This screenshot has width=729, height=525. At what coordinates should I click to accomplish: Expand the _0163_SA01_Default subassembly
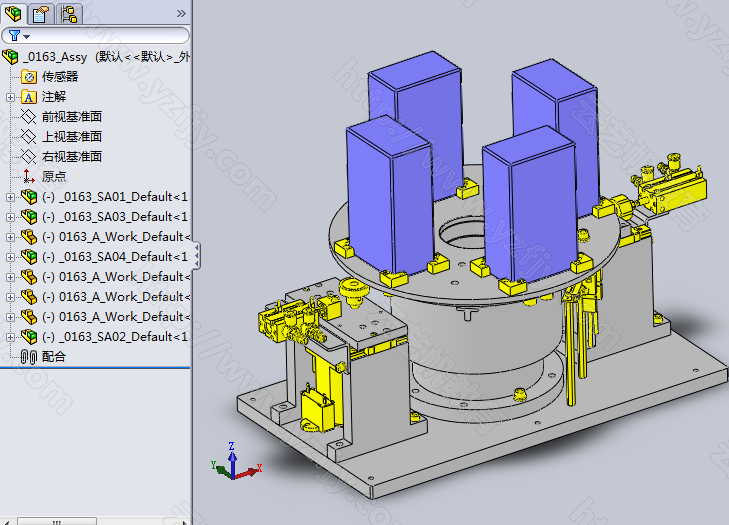coord(10,197)
